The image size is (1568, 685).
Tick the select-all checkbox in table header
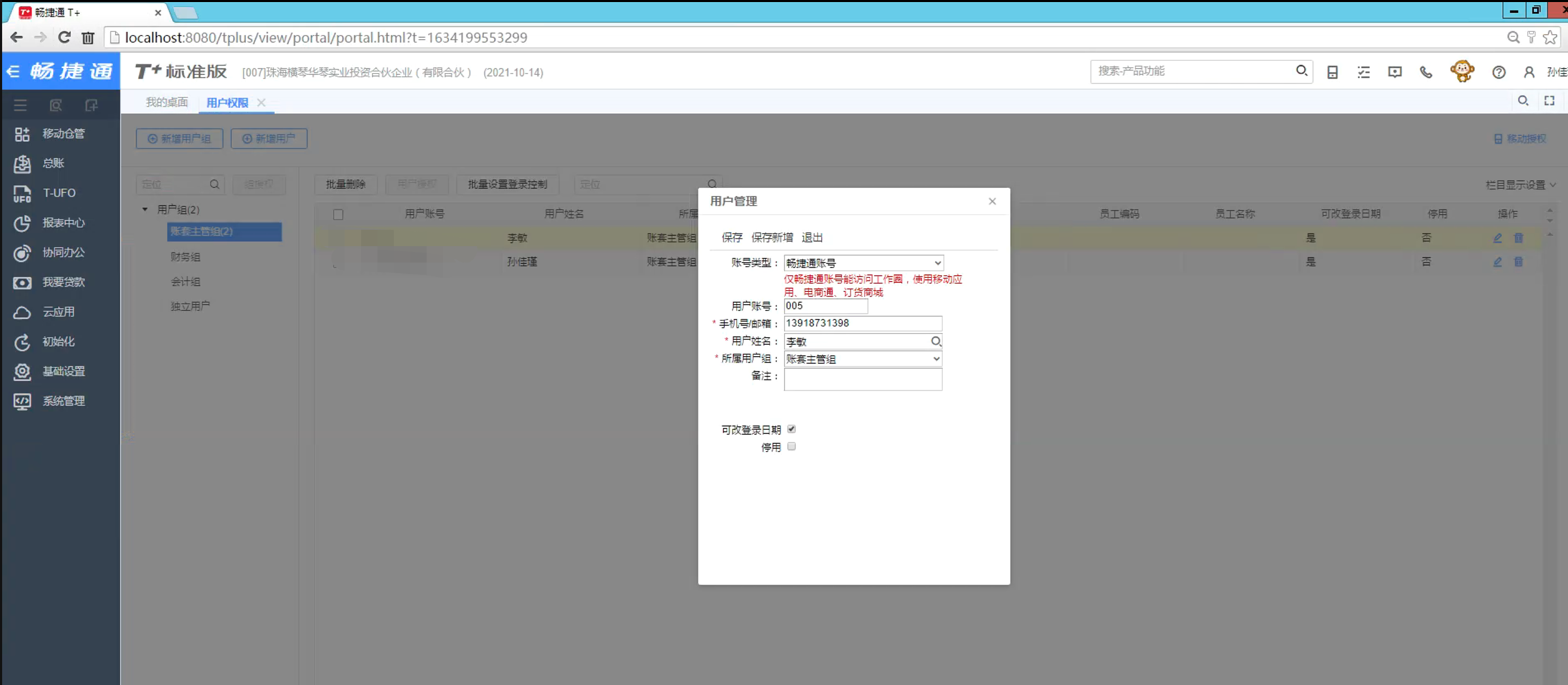pyautogui.click(x=338, y=214)
